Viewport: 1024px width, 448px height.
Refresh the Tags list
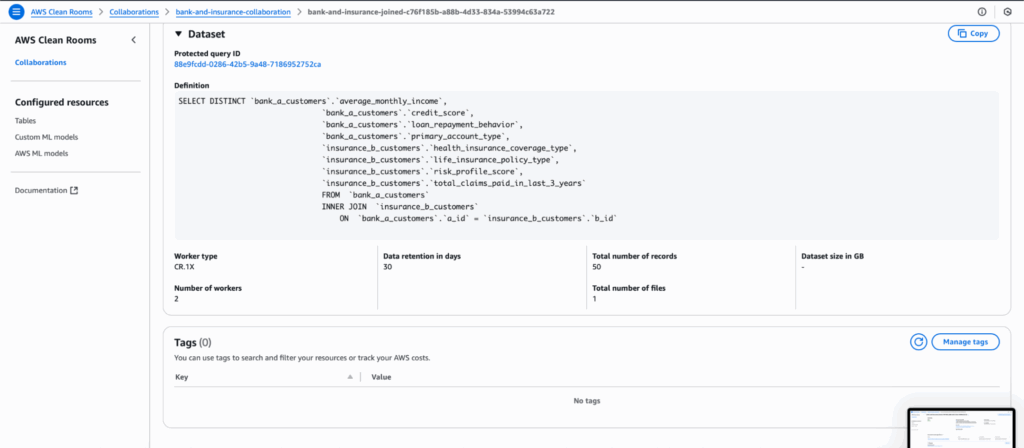coord(919,342)
